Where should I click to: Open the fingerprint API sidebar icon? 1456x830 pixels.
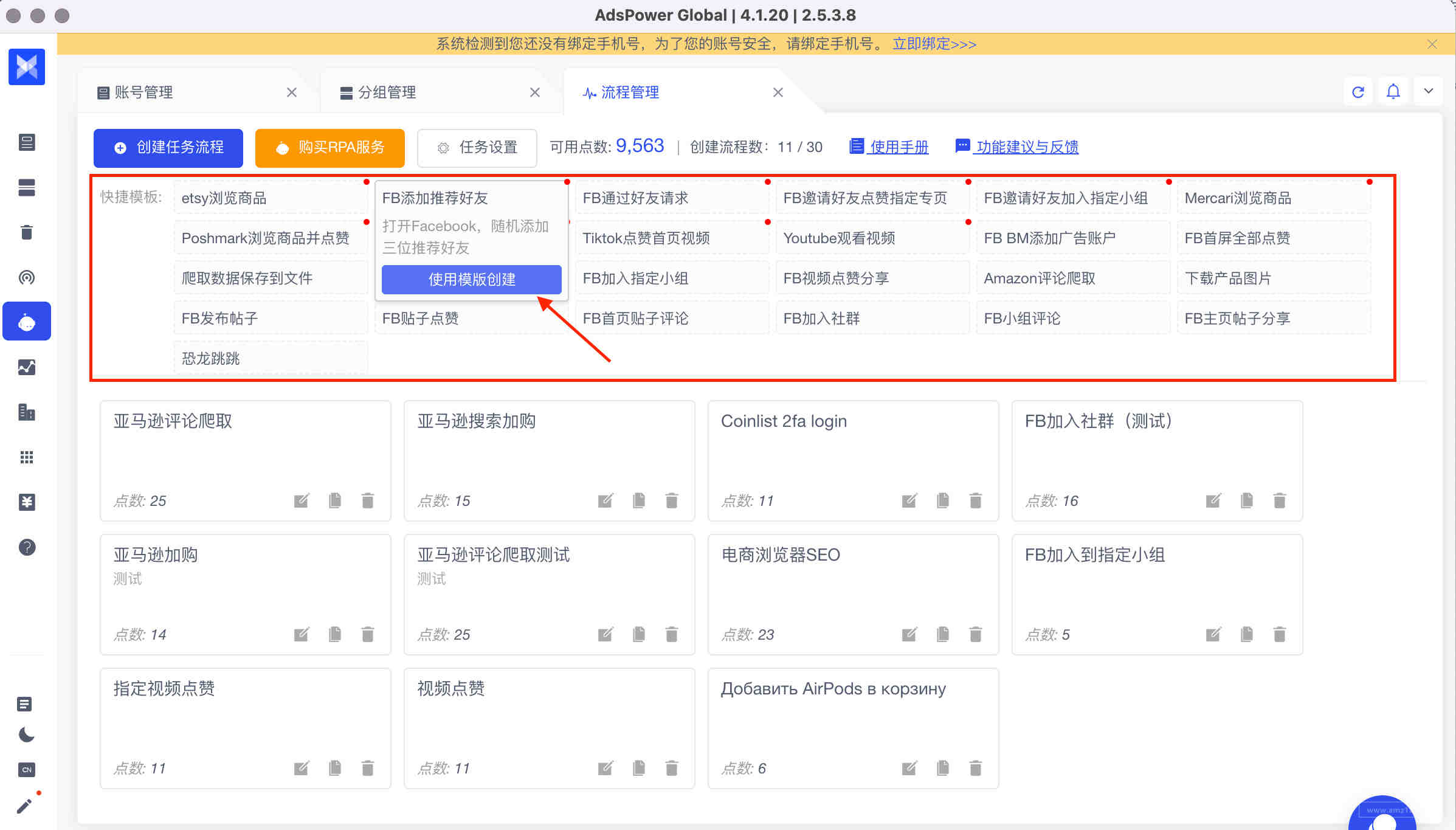coord(27,277)
